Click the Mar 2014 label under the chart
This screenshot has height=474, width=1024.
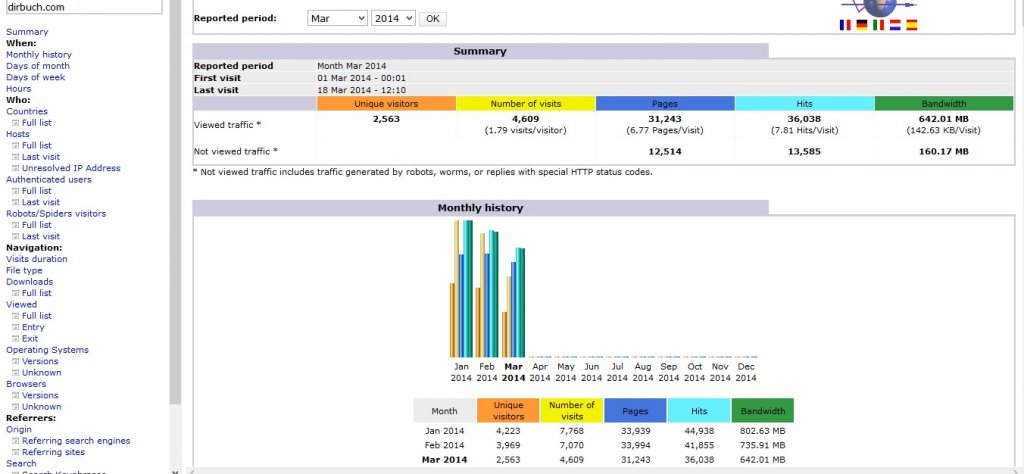tap(513, 373)
